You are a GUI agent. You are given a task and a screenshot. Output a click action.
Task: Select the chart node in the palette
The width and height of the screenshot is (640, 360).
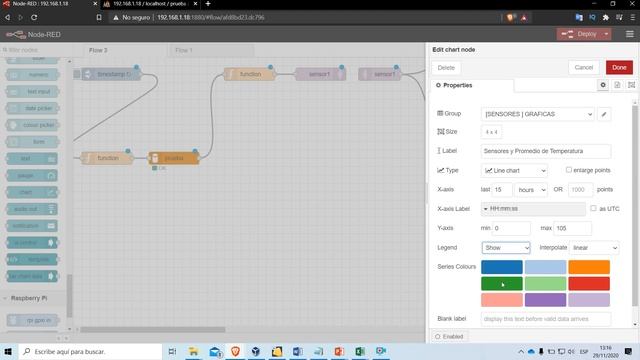pyautogui.click(x=32, y=192)
